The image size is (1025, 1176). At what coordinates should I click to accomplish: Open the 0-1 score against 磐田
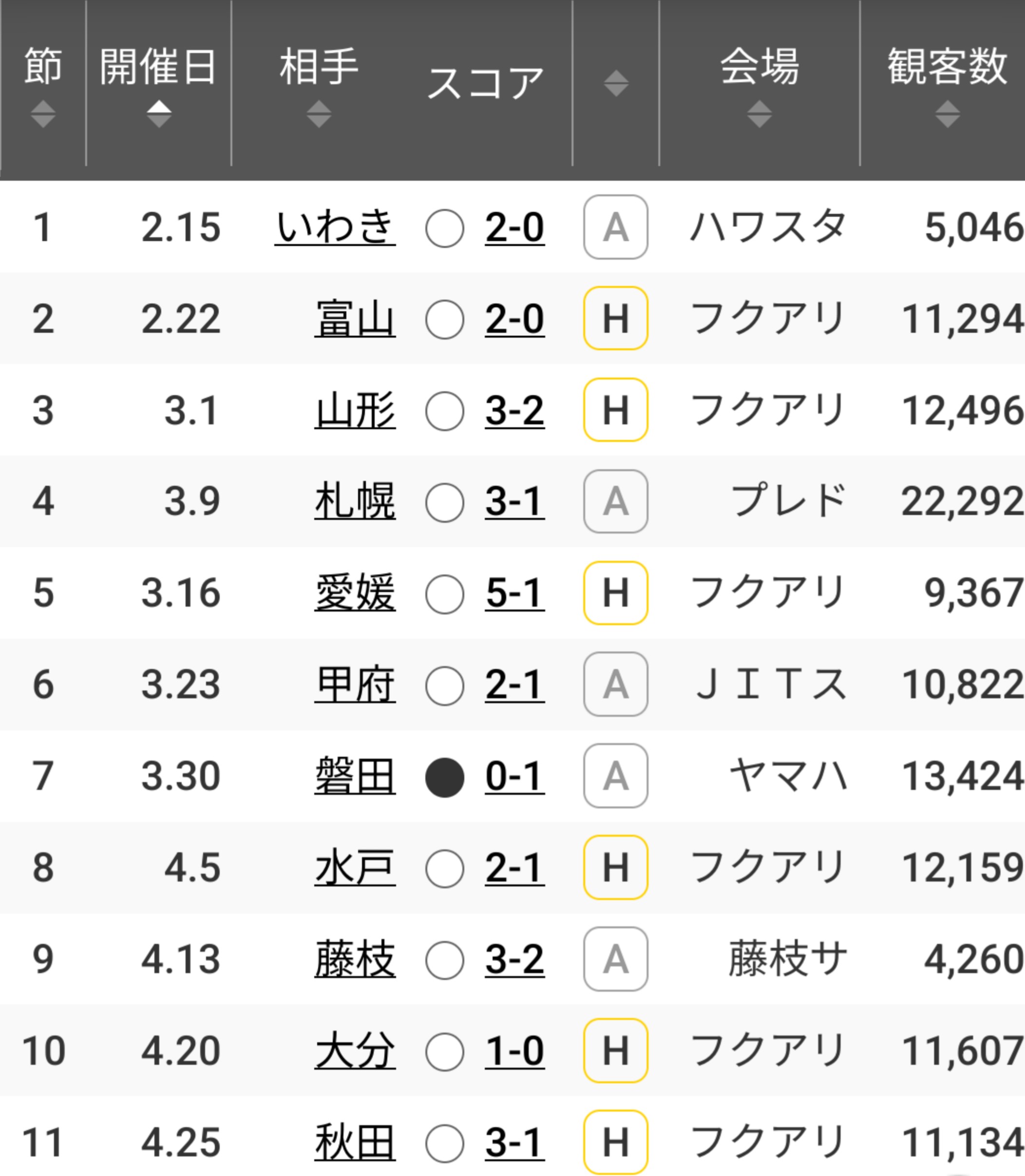click(x=514, y=776)
